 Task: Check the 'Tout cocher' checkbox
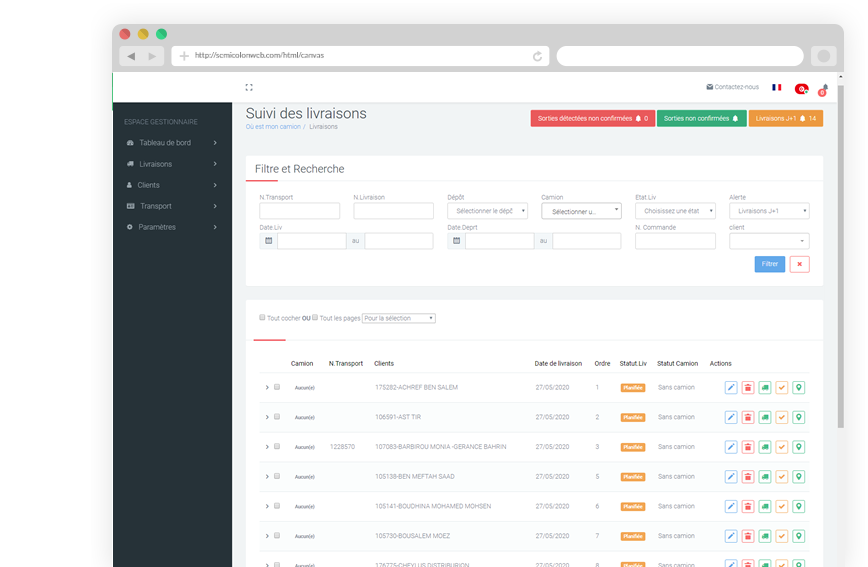262,317
